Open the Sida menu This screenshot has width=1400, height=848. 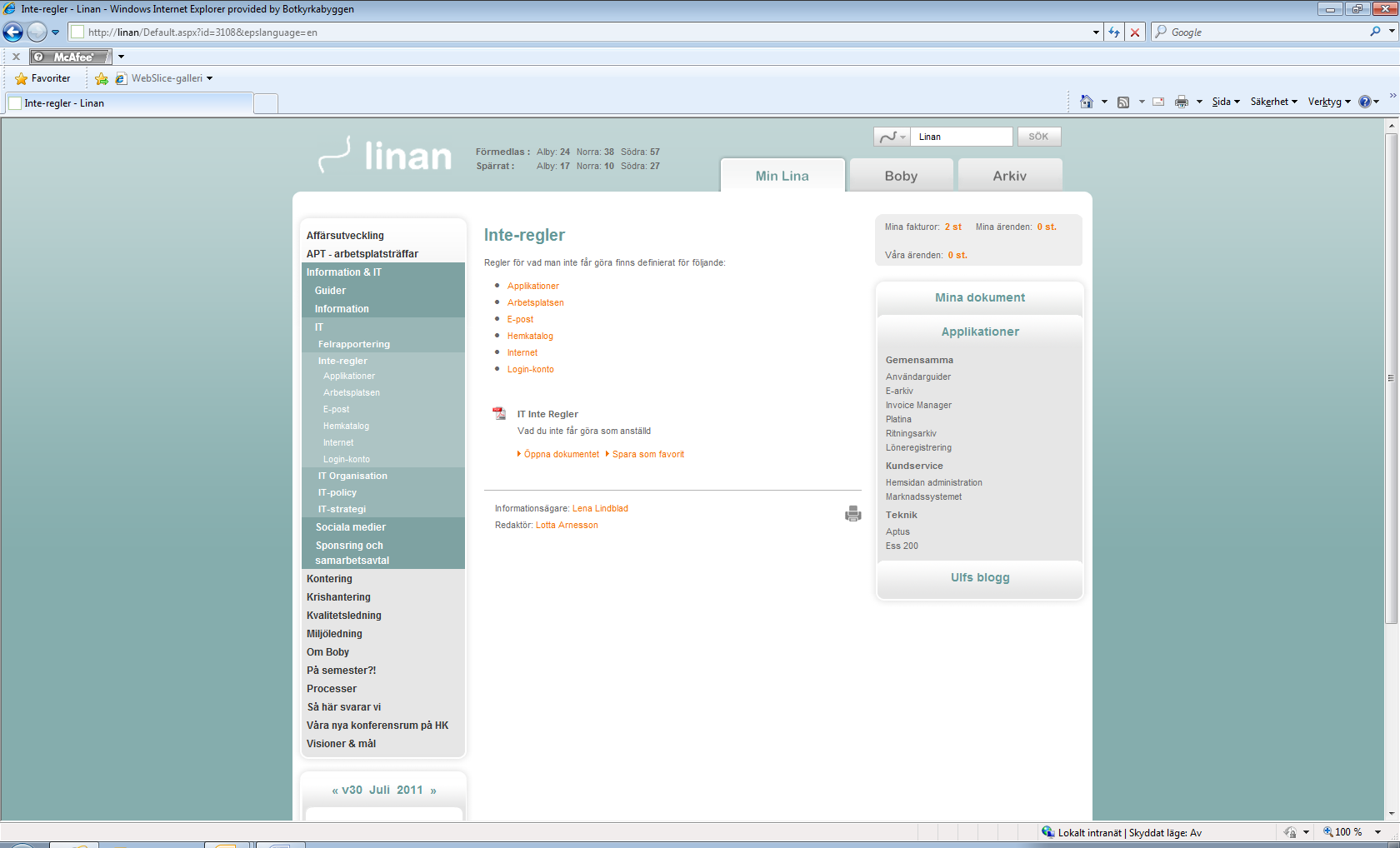pyautogui.click(x=1226, y=102)
